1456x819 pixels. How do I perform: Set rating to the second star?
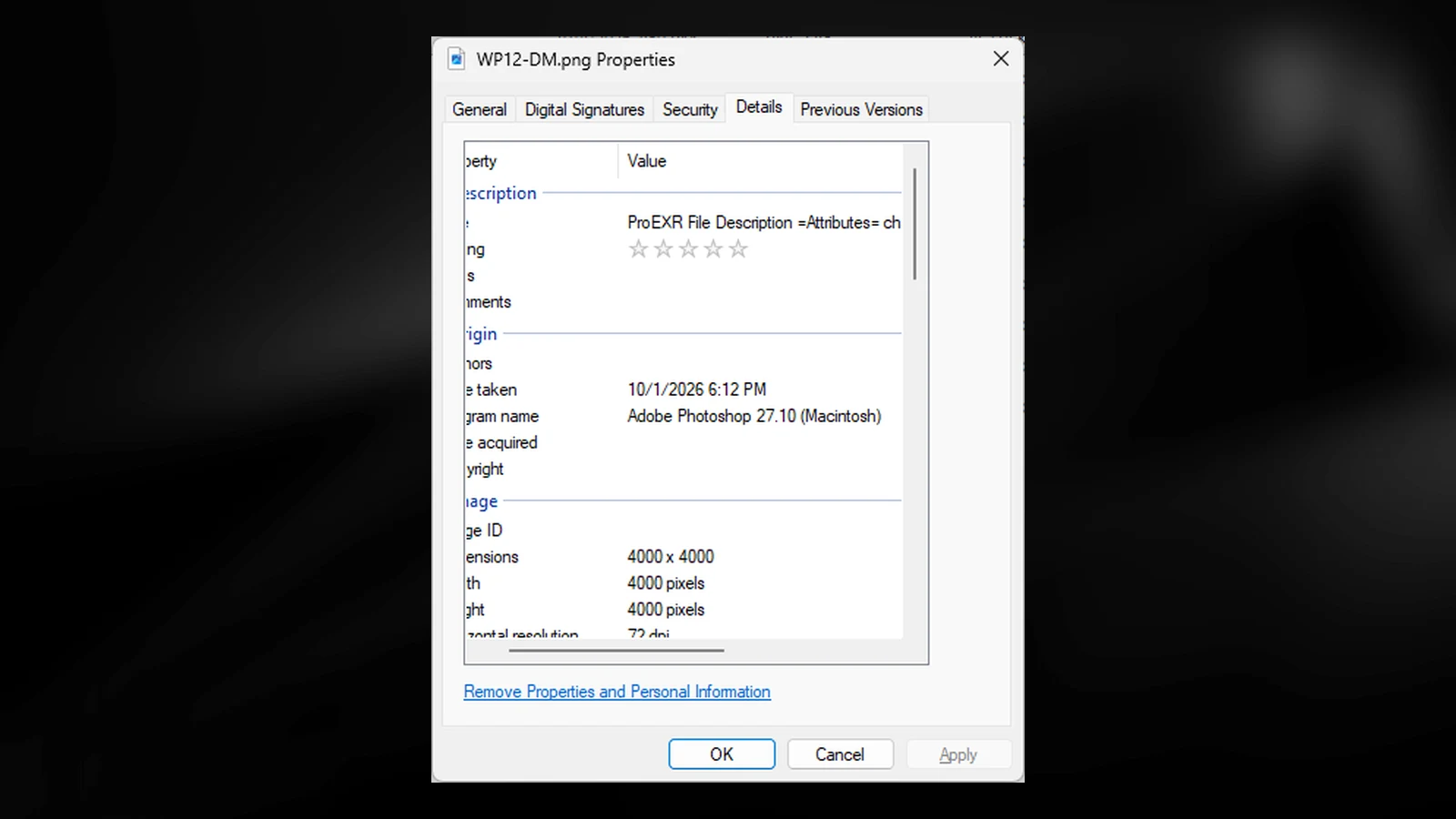(663, 248)
